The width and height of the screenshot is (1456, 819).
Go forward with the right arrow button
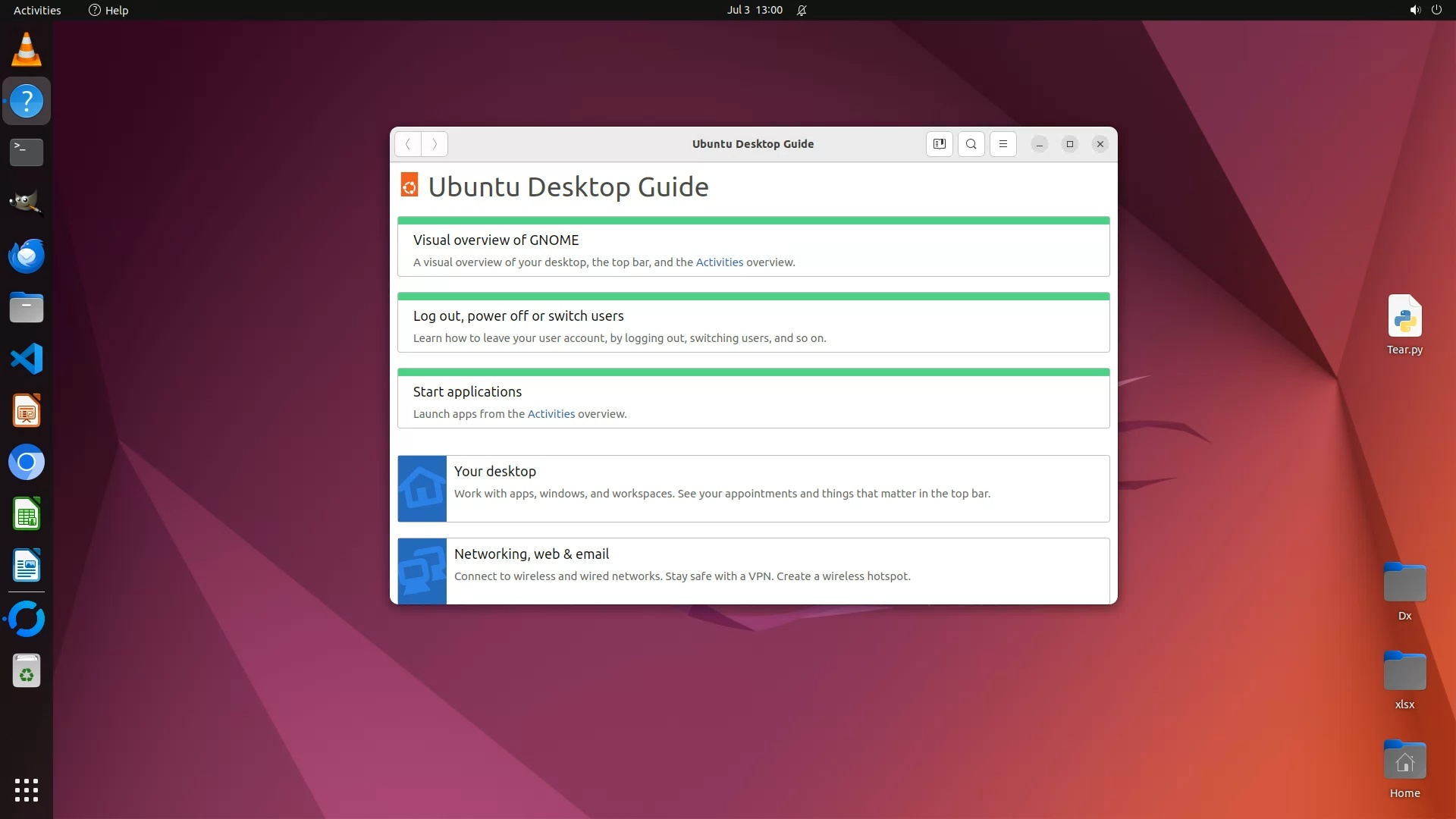point(435,144)
